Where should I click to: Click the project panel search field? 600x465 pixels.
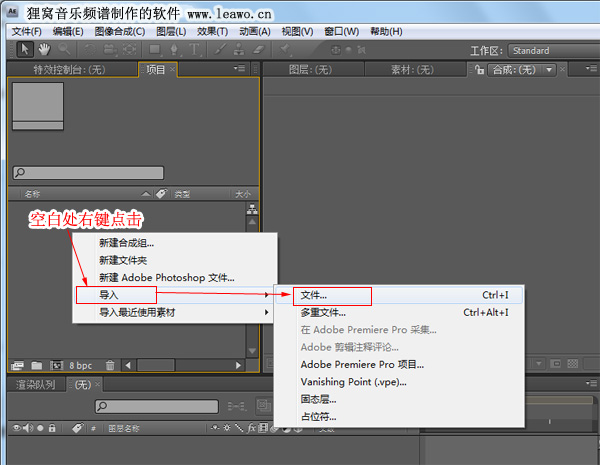(x=88, y=173)
